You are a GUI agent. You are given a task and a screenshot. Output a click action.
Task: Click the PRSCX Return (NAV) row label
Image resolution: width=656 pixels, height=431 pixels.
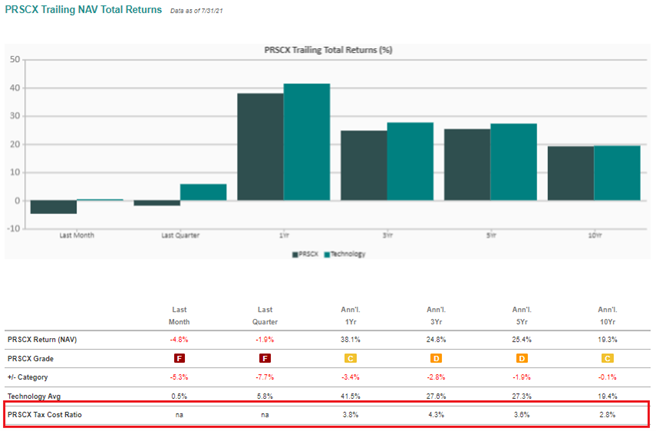click(x=42, y=340)
